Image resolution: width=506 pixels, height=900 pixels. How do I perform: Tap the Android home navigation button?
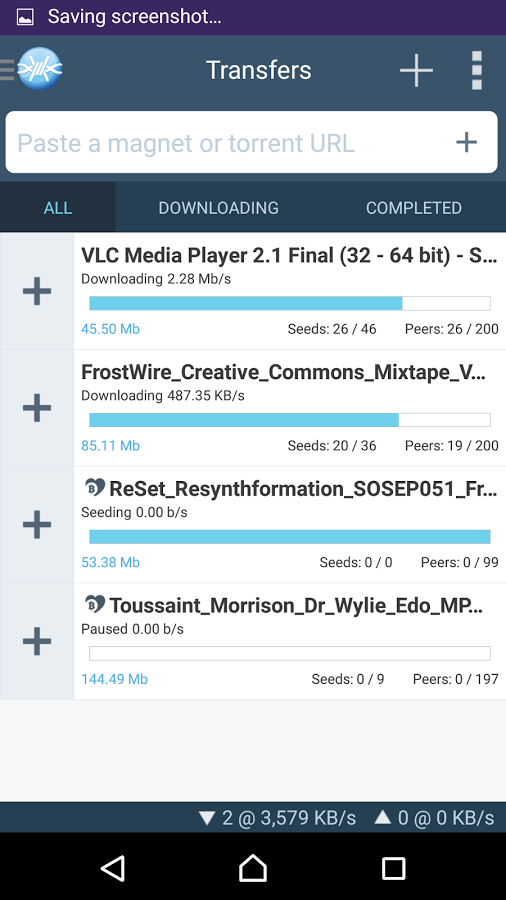(x=253, y=868)
